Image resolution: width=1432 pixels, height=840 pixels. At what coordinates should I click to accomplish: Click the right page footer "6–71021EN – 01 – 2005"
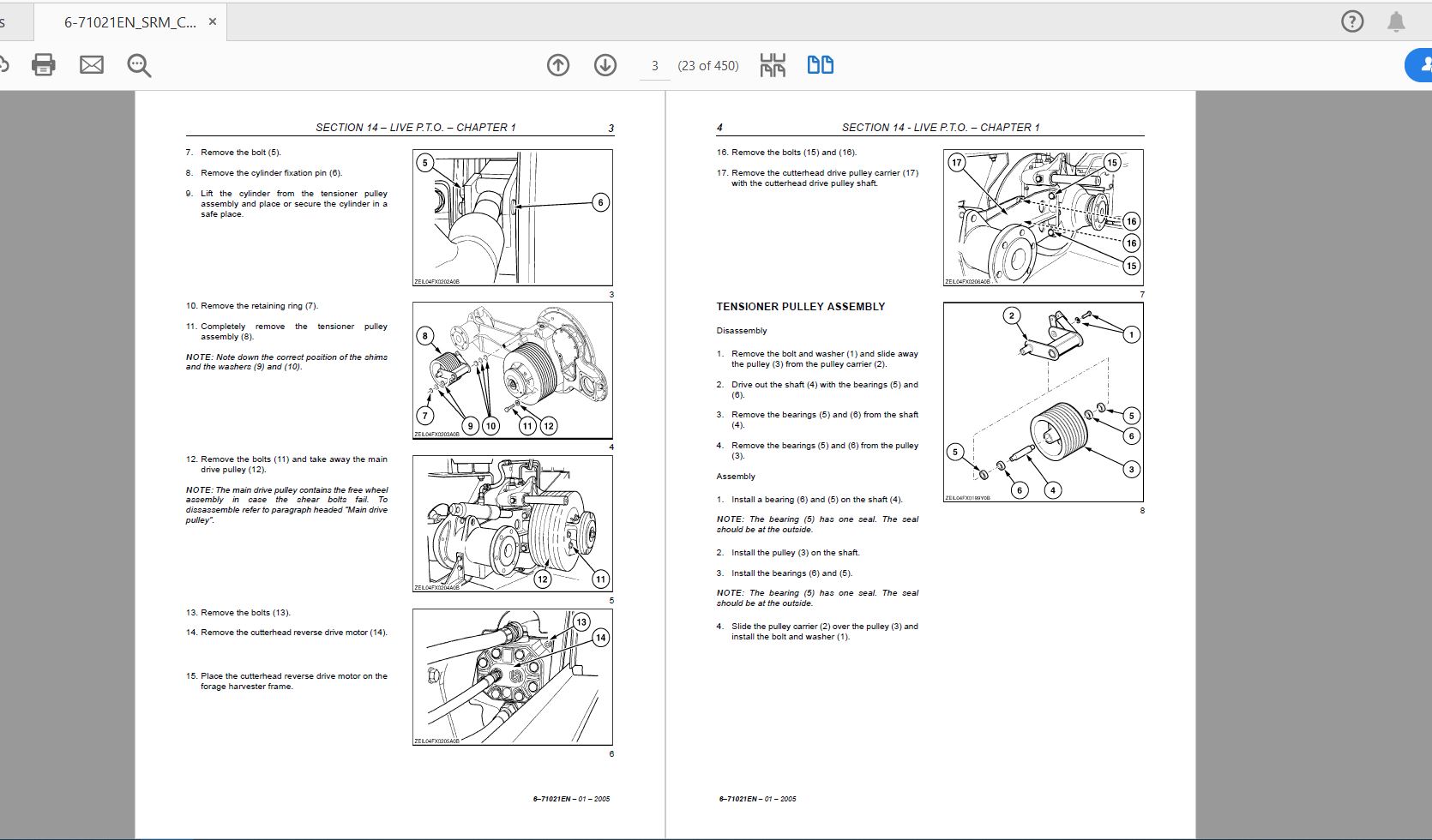pos(758,799)
